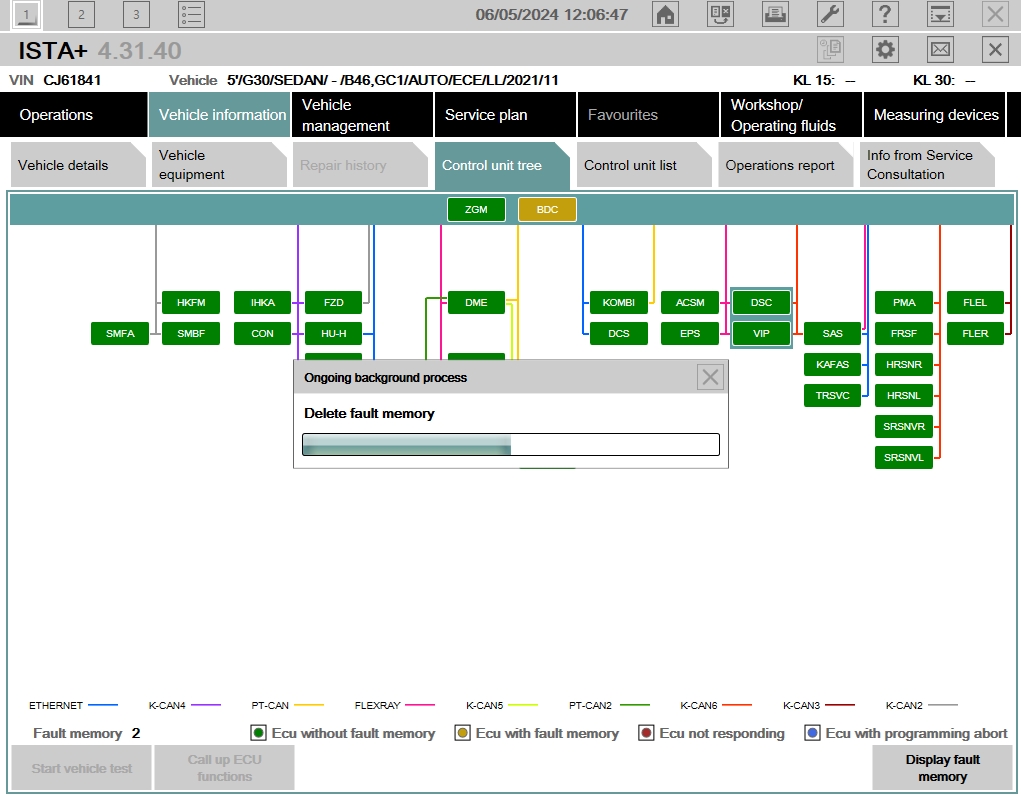Open the device connection icon
The width and height of the screenshot is (1021, 796).
tap(720, 14)
